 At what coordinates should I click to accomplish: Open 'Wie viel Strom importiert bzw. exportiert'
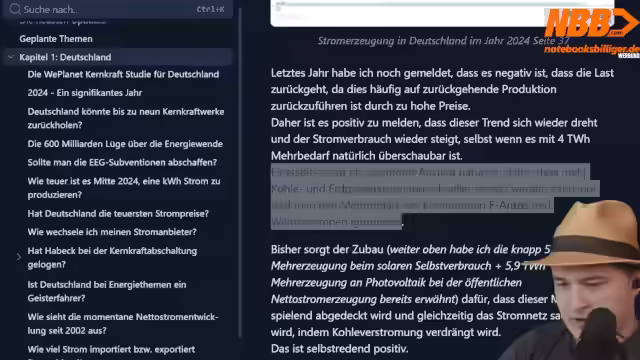[x=111, y=349]
